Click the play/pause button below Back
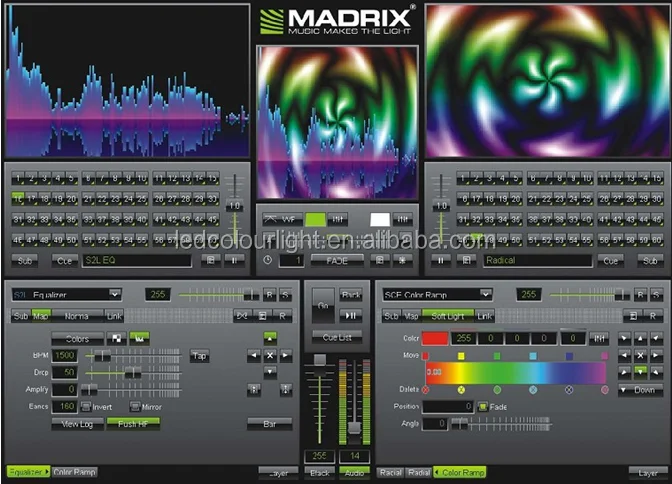 coord(351,316)
